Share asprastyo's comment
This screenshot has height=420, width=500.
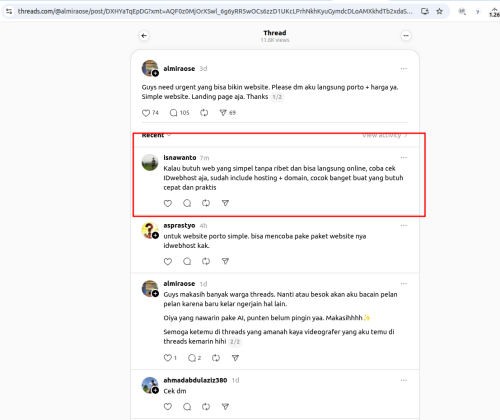[x=225, y=261]
